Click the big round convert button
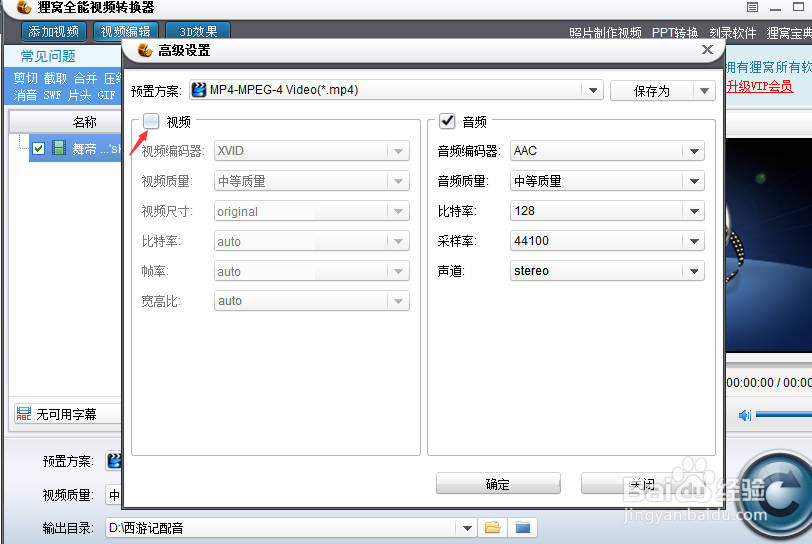Viewport: 812px width, 544px height. coord(778,497)
